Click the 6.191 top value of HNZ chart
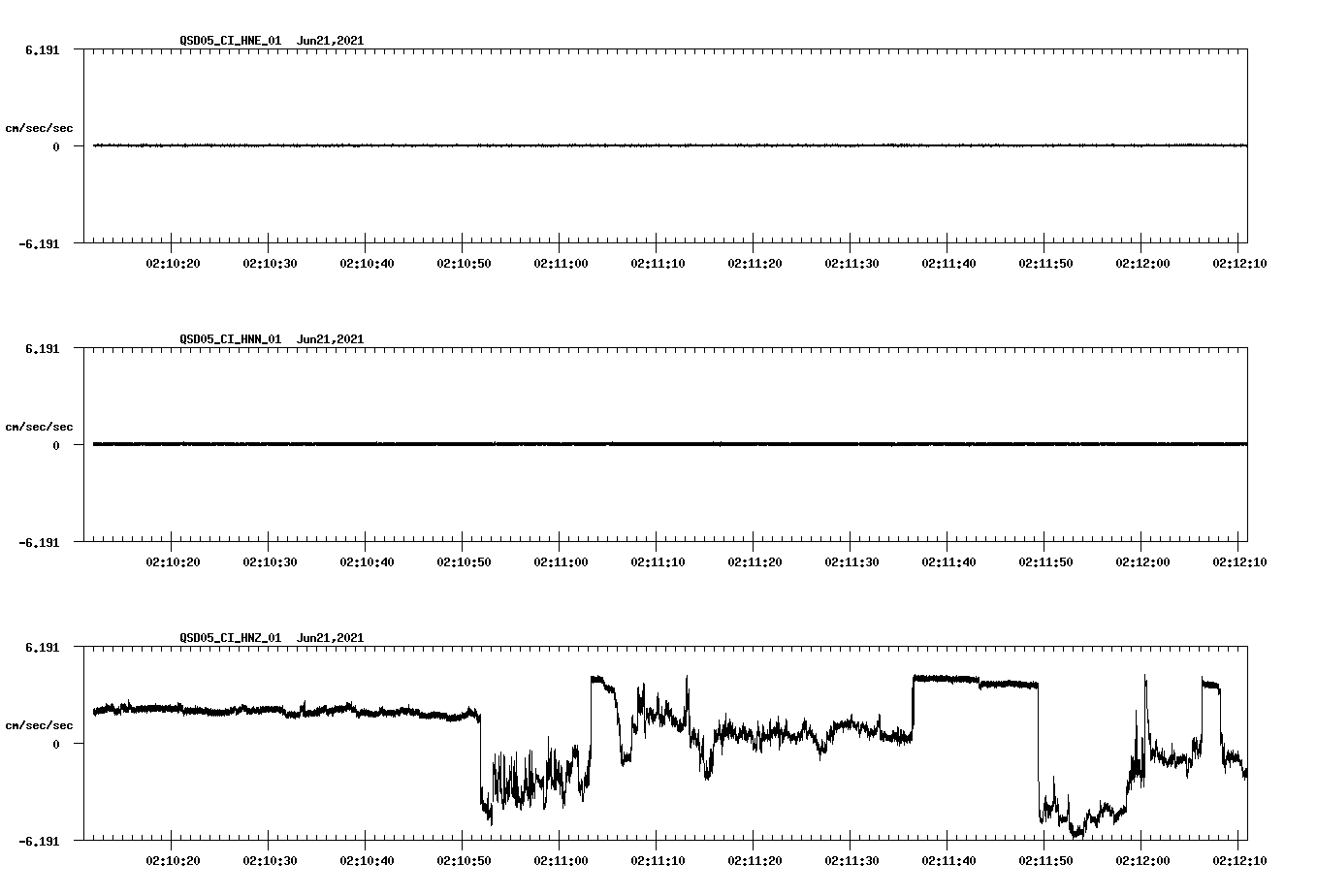This screenshot has width=1317, height=896. 43,647
